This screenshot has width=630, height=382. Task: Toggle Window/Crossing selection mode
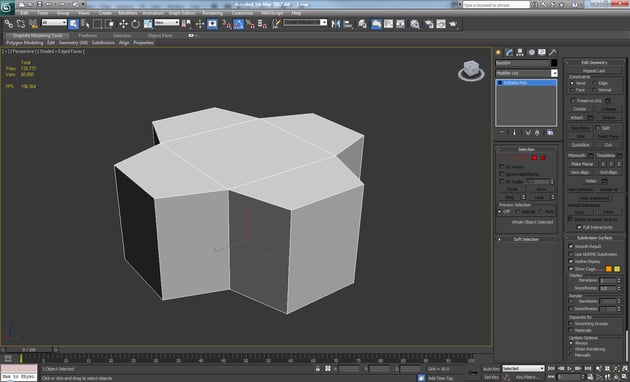click(x=109, y=24)
